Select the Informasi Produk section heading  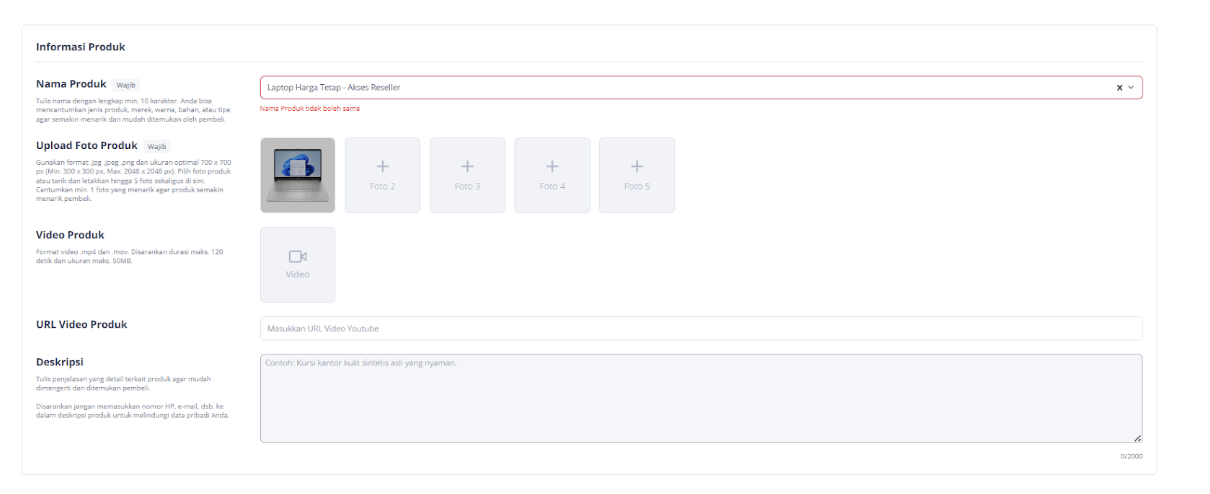[80, 47]
